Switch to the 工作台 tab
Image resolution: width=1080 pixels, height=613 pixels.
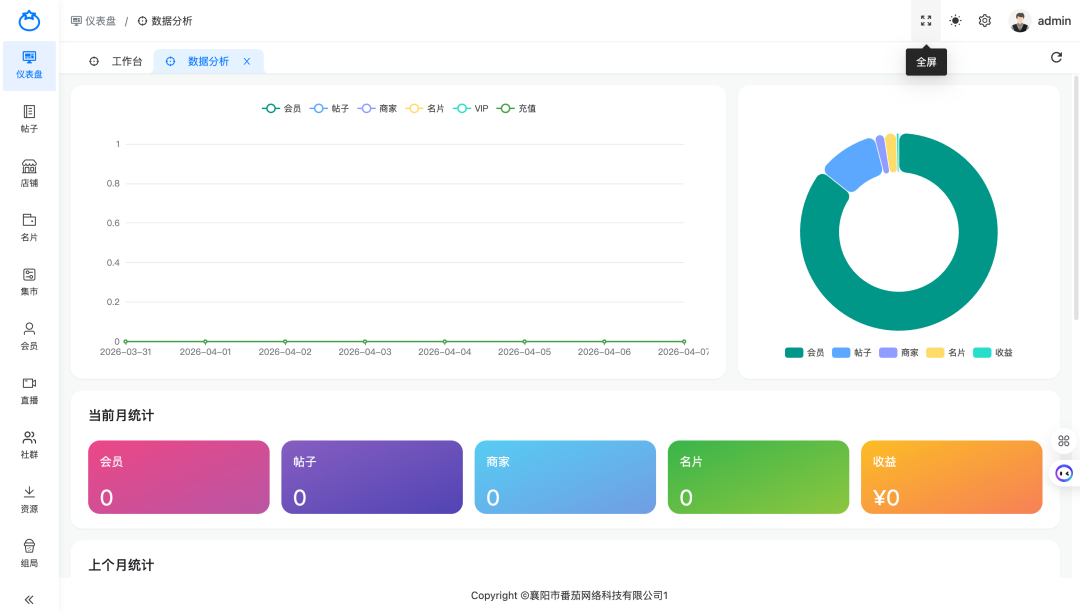[x=116, y=61]
